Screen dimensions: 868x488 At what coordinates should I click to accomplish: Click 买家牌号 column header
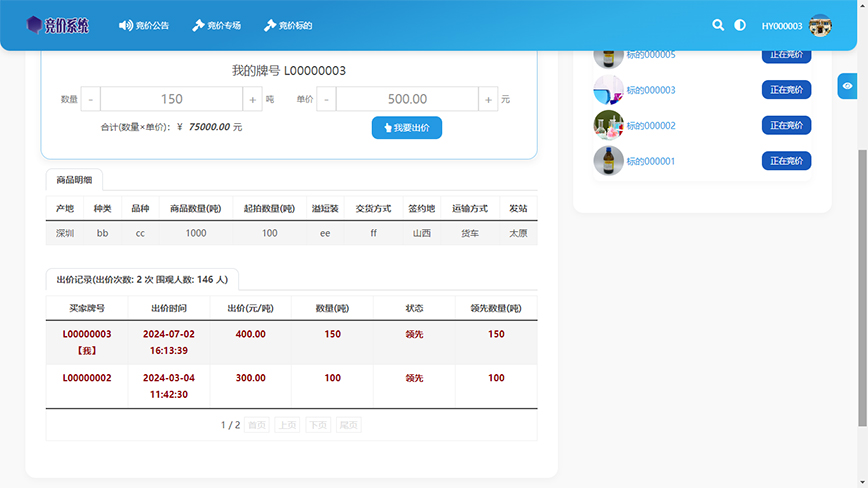point(87,308)
